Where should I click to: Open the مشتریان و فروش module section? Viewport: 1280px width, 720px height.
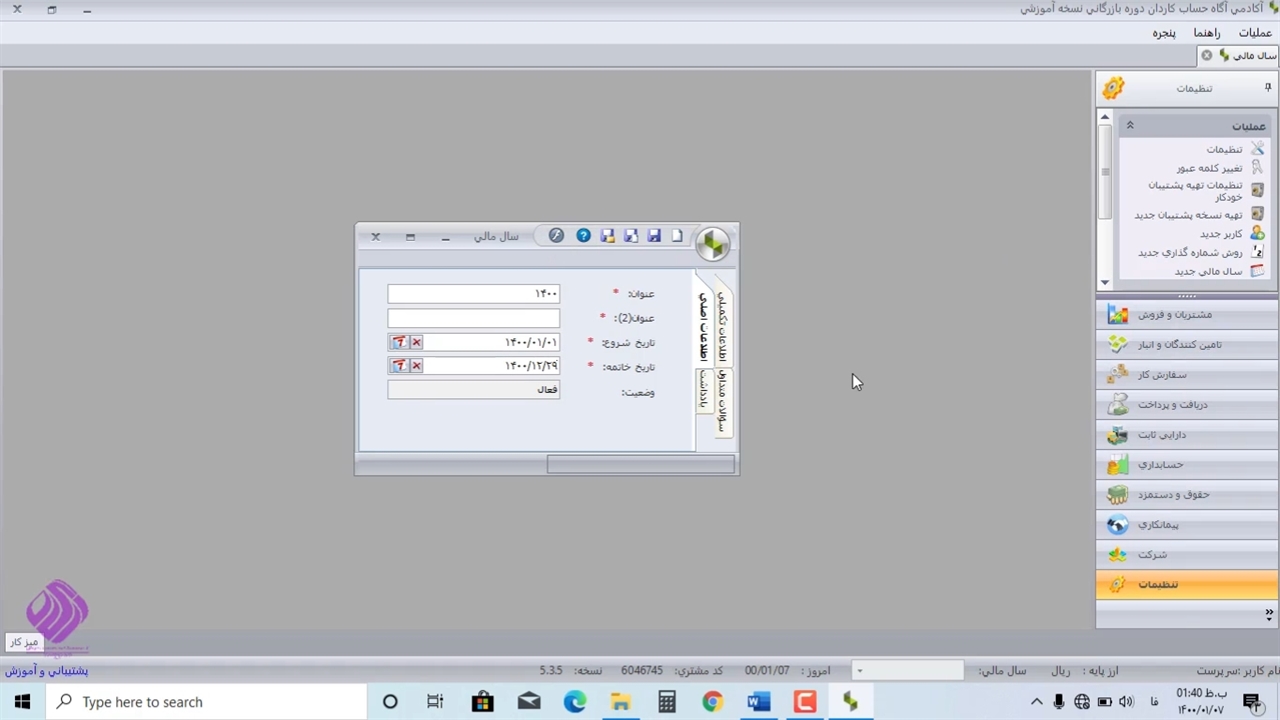1174,315
